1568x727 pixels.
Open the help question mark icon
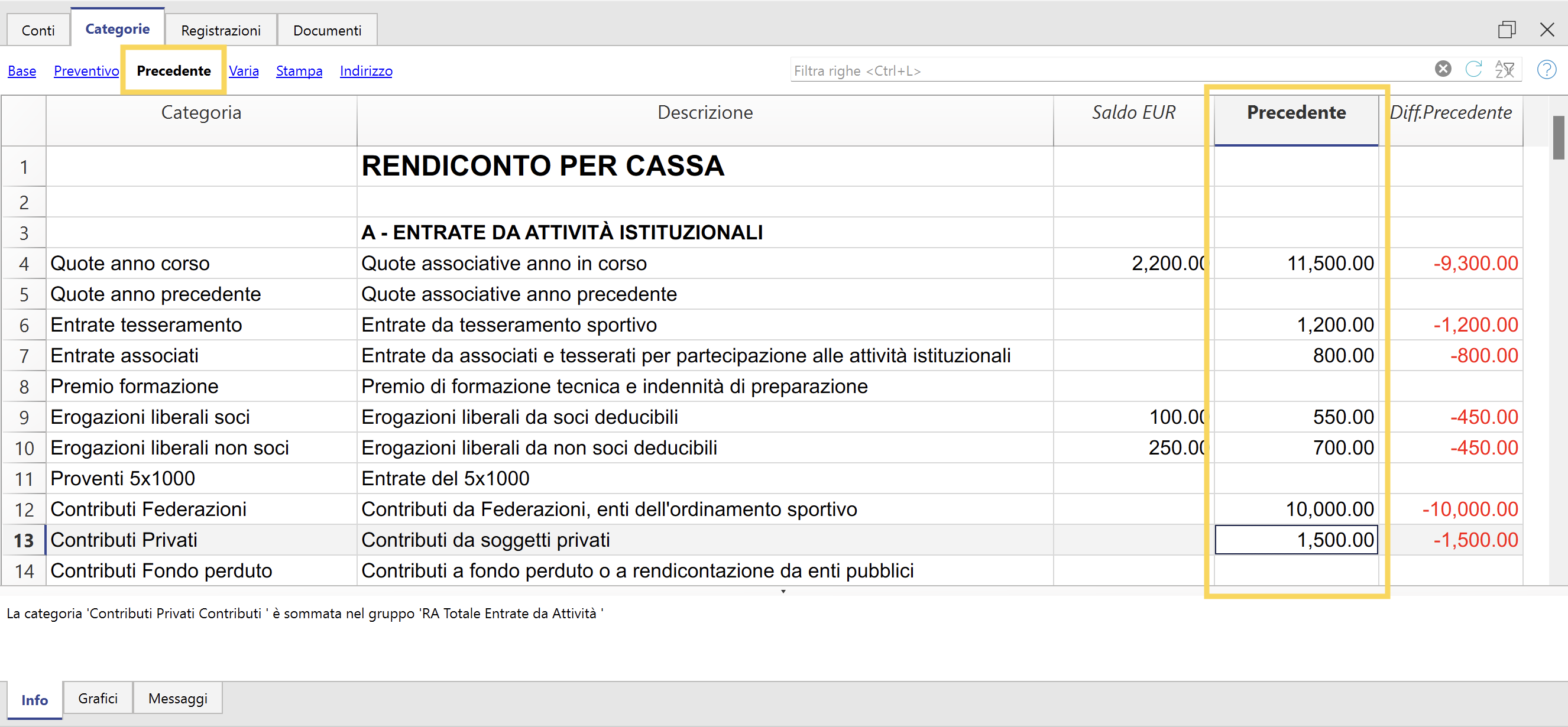pos(1546,69)
